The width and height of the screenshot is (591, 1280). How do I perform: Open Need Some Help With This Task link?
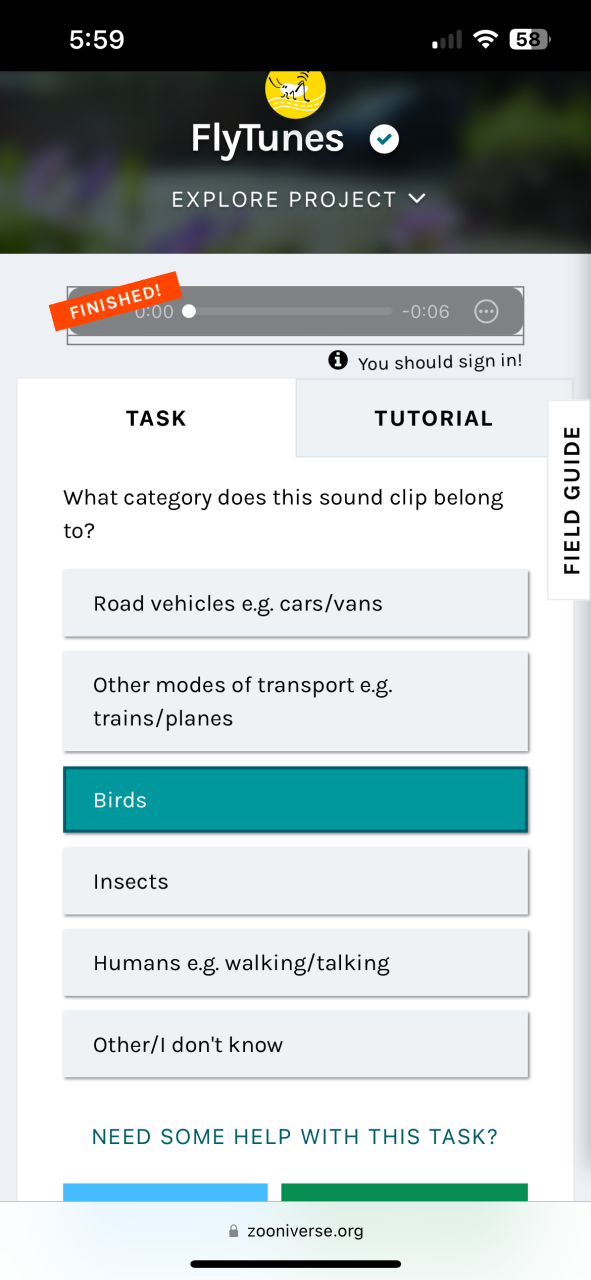tap(295, 1137)
